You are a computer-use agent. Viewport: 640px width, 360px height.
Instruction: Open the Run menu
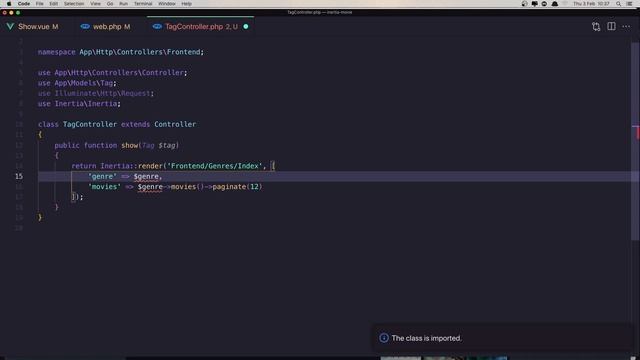[x=123, y=4]
